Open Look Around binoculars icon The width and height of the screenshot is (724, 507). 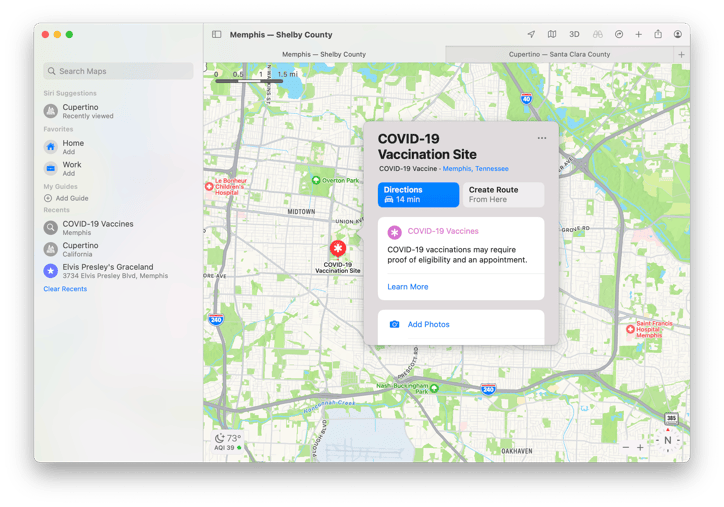598,34
